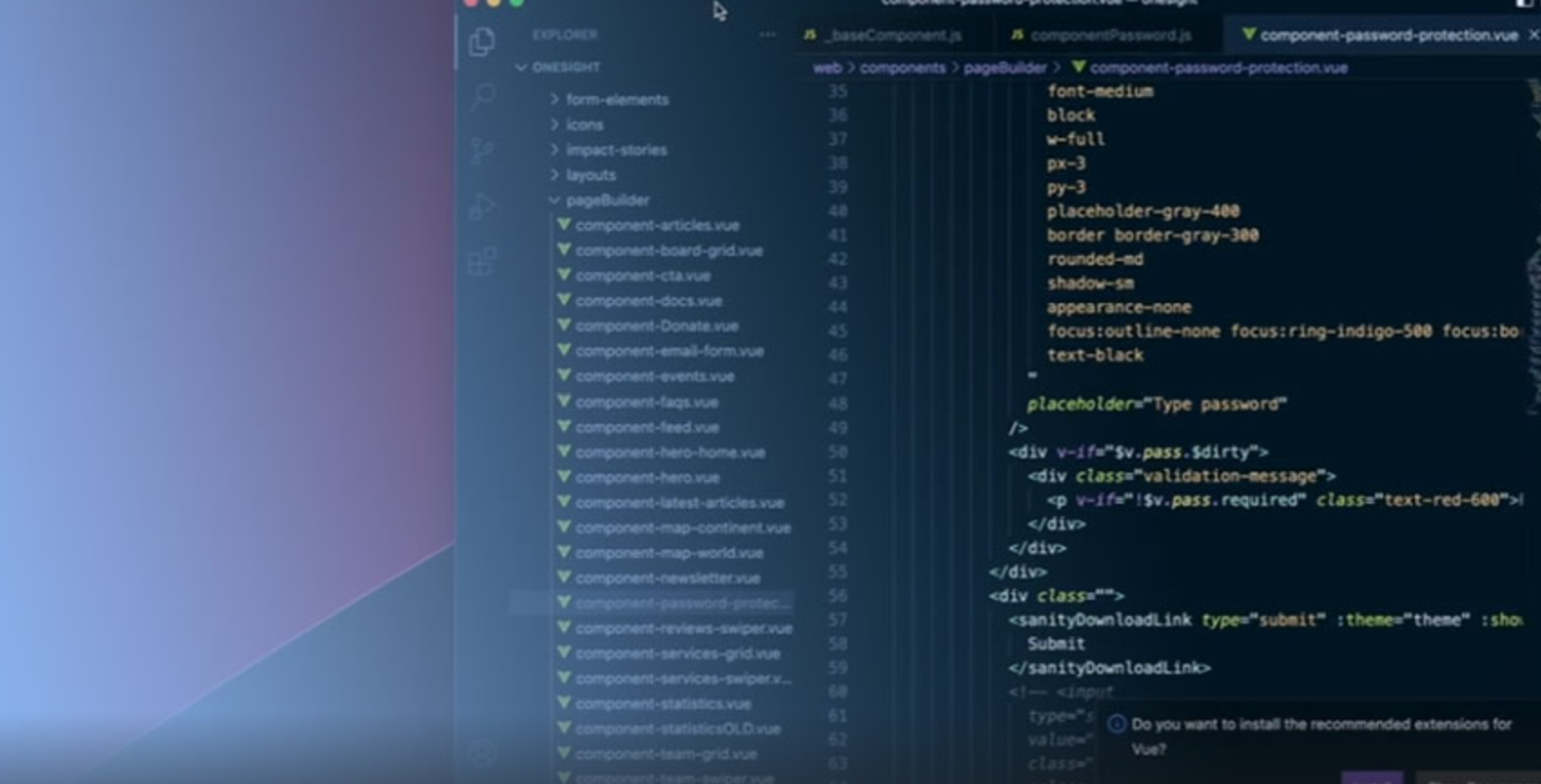This screenshot has height=784, width=1541.
Task: Click 'components' breadcrumb segment
Action: click(902, 67)
